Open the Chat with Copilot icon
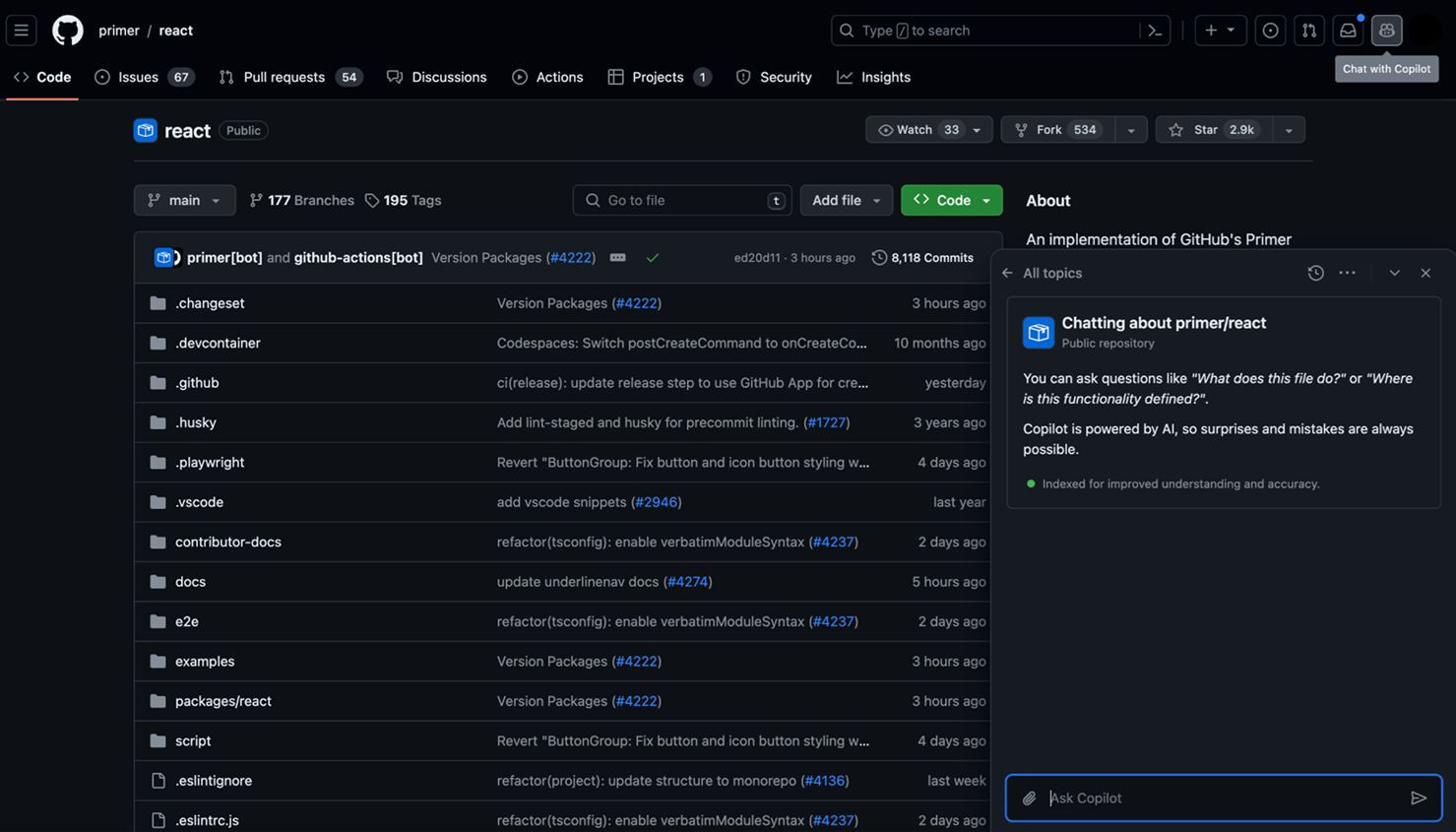1456x832 pixels. 1386,31
